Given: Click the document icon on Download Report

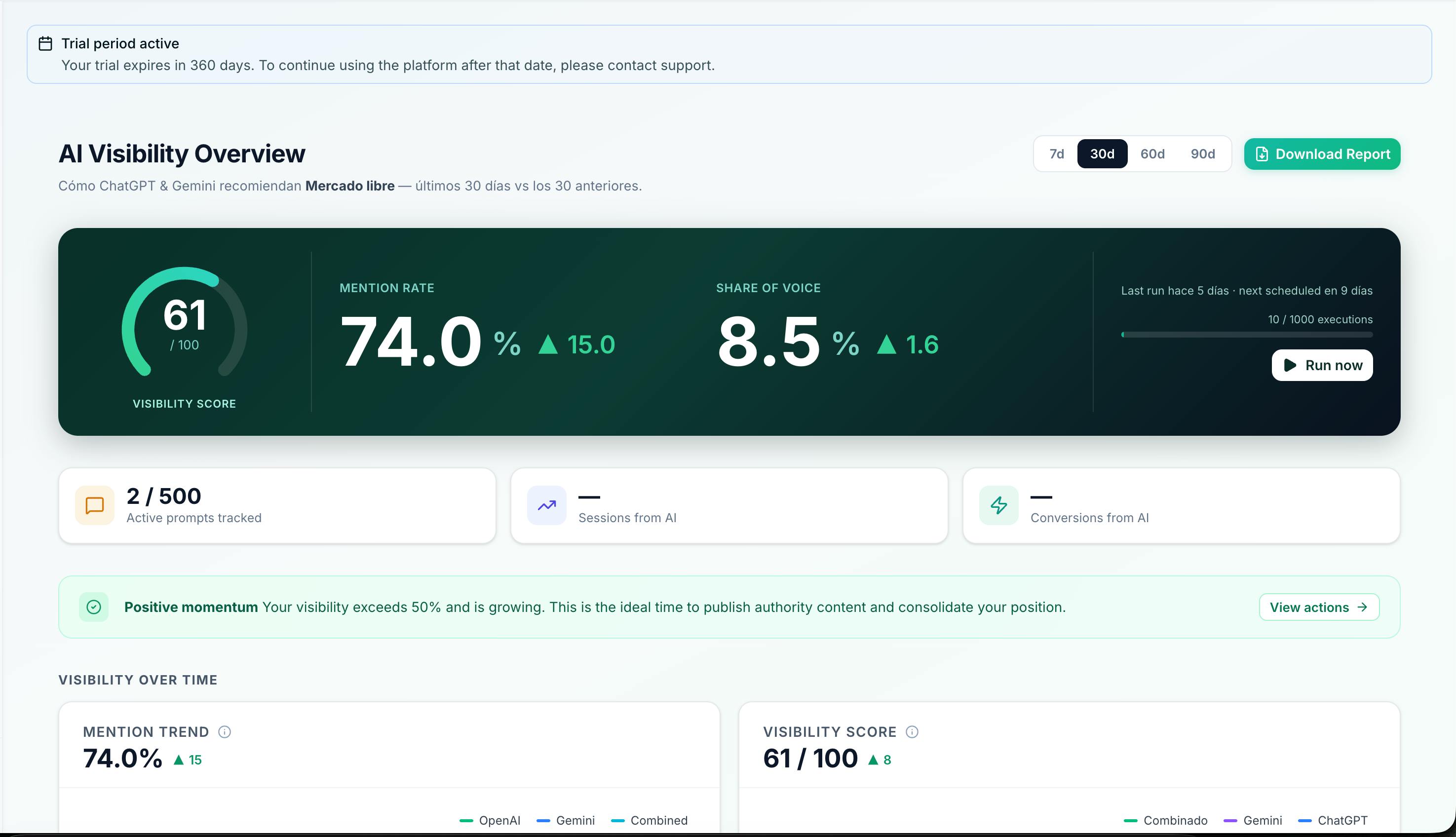Looking at the screenshot, I should click(1262, 154).
